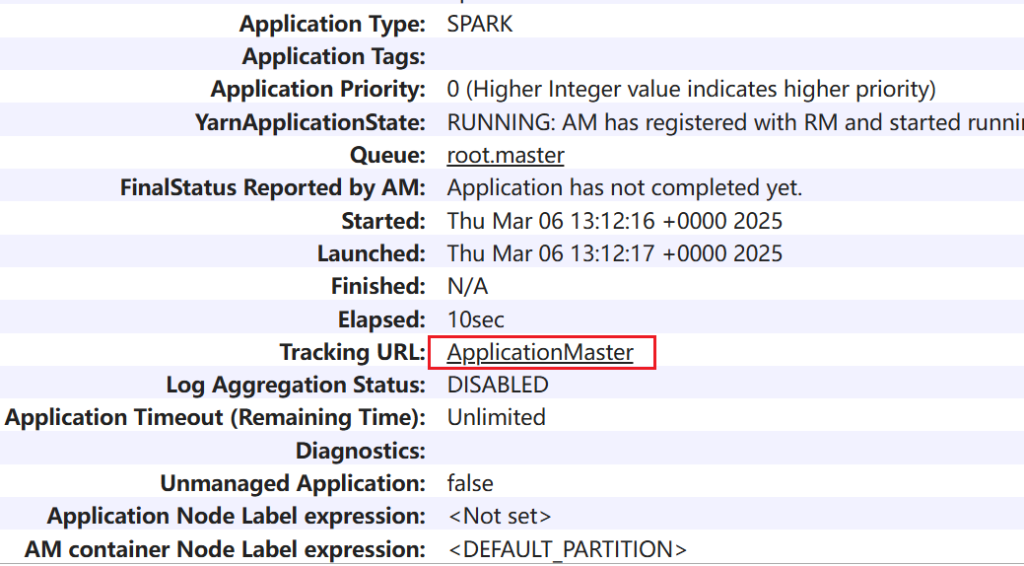Open the ApplicationMaster tracking URL link
This screenshot has height=566, width=1024.
coord(540,353)
